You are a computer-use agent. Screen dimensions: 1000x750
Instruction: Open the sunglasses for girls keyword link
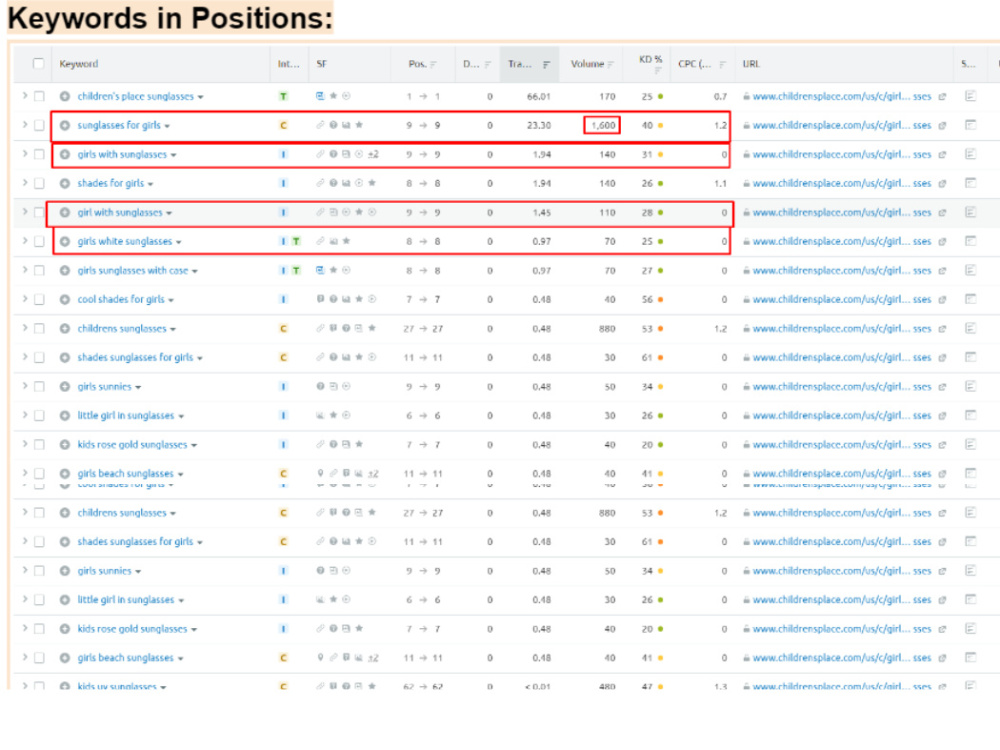(119, 126)
